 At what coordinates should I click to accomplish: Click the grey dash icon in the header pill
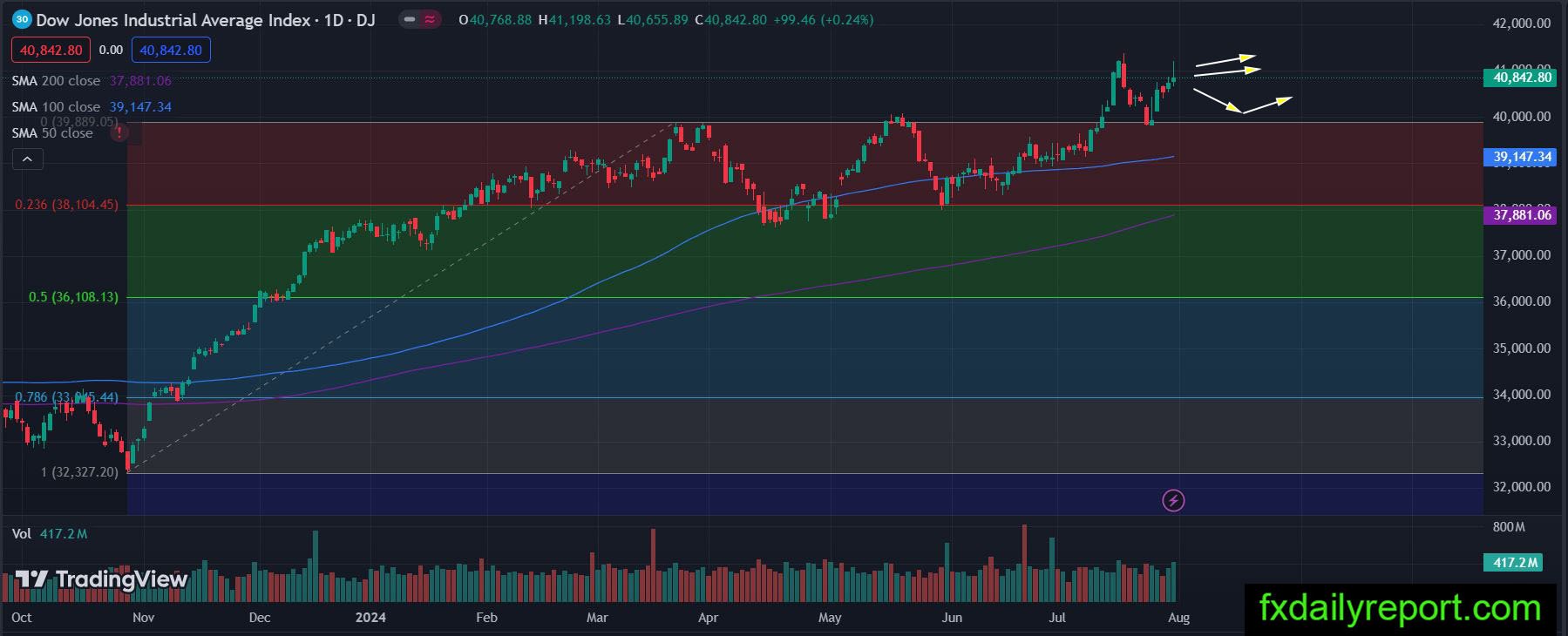click(410, 19)
